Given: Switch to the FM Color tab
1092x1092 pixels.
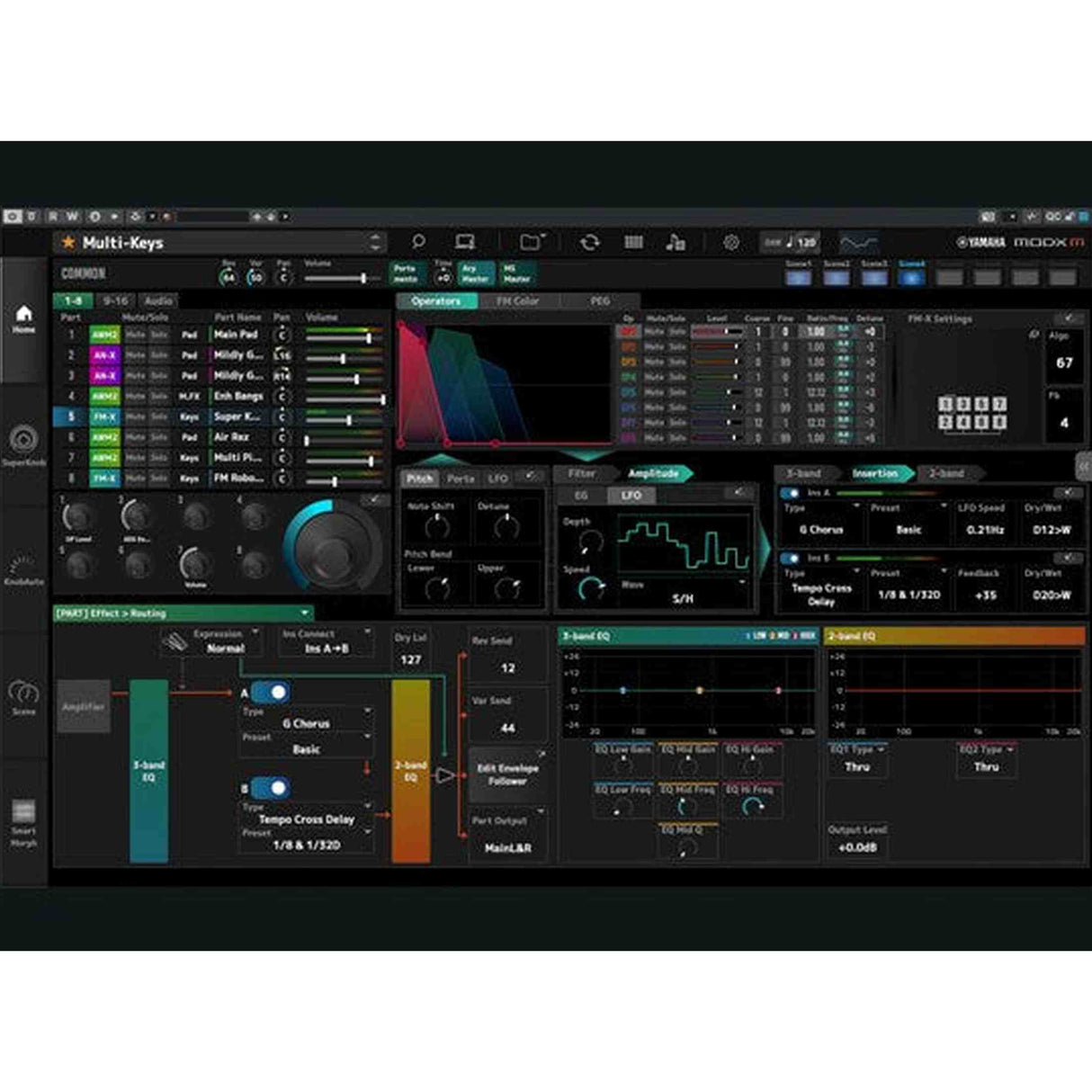Looking at the screenshot, I should [518, 301].
